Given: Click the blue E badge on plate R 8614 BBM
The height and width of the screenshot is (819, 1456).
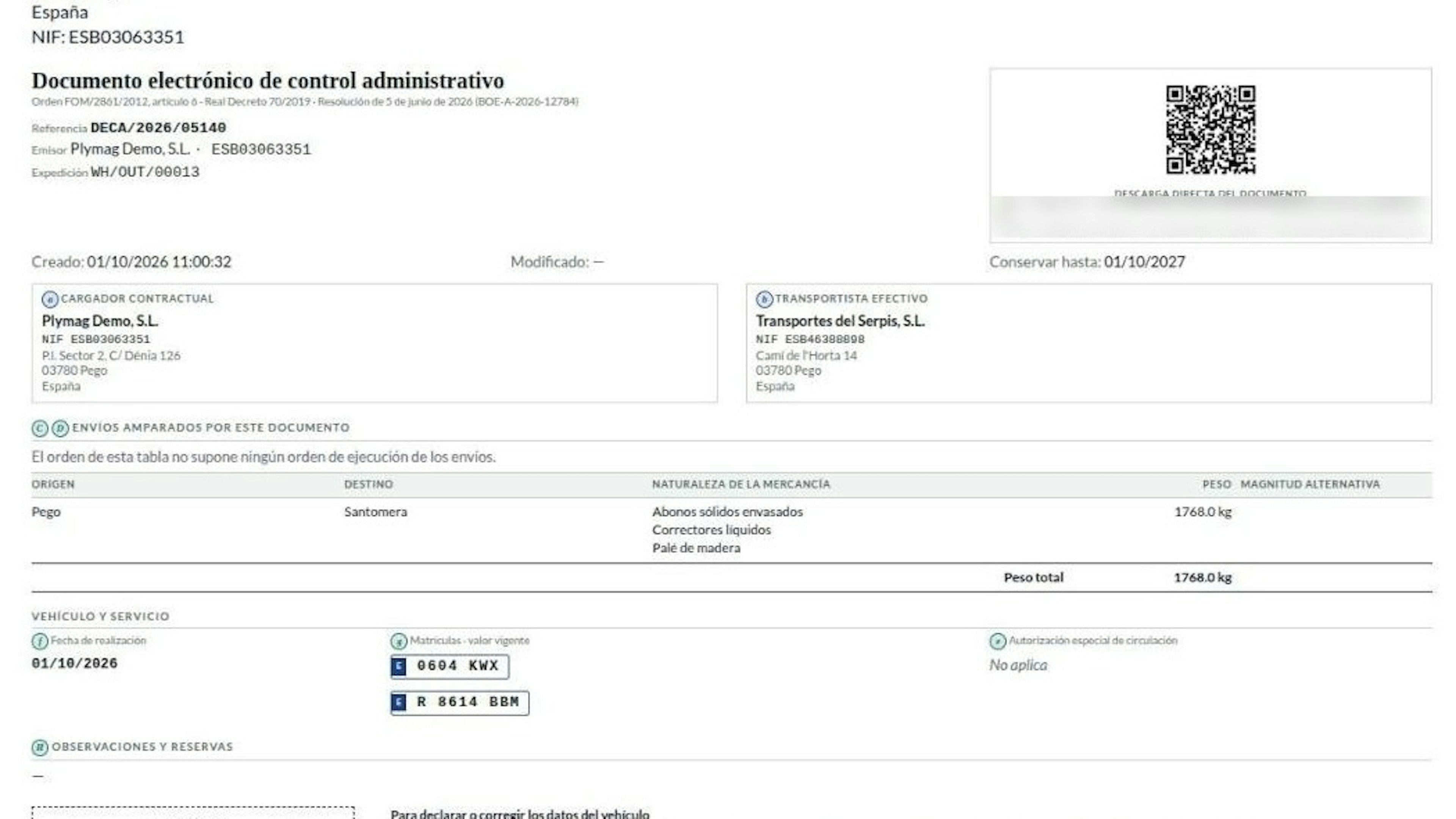Looking at the screenshot, I should click(x=399, y=703).
